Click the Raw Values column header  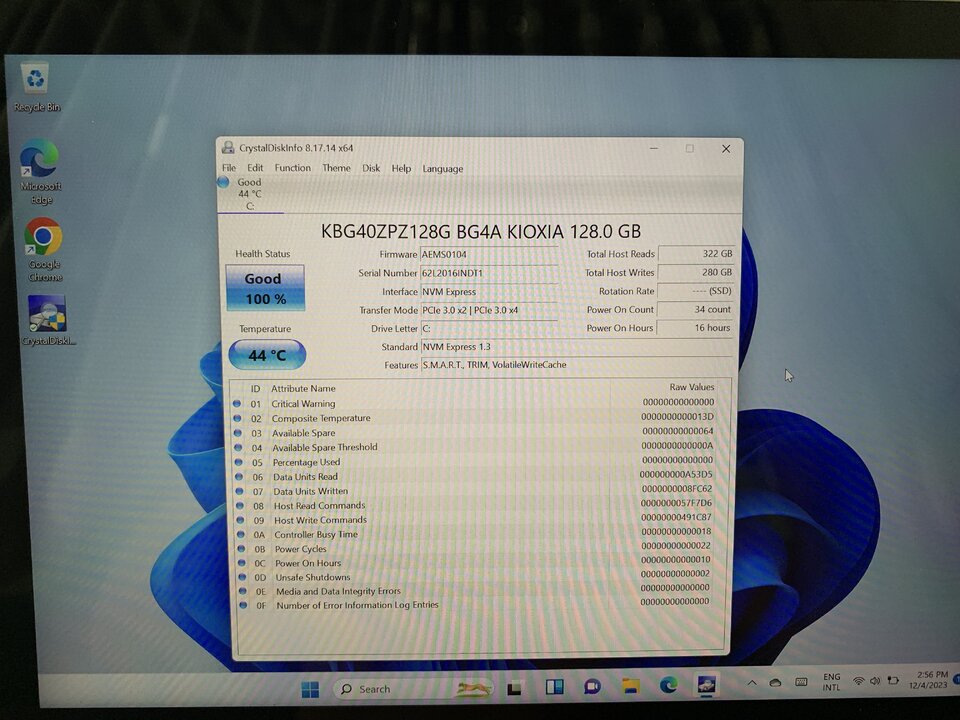[x=692, y=387]
